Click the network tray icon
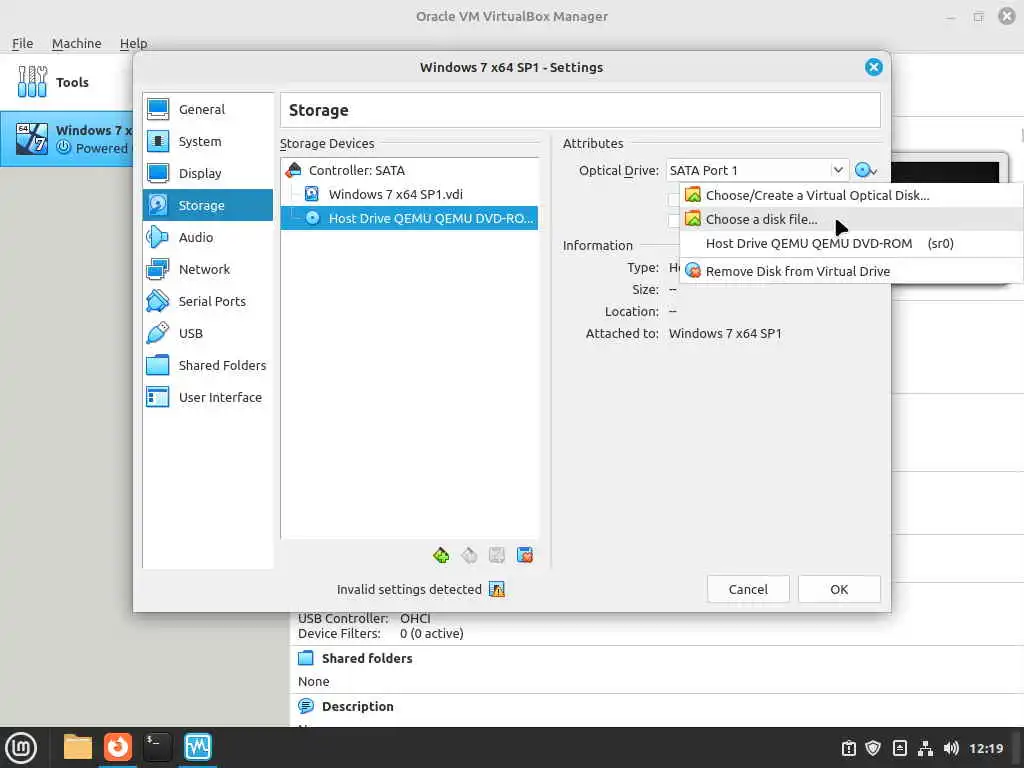 (x=925, y=748)
